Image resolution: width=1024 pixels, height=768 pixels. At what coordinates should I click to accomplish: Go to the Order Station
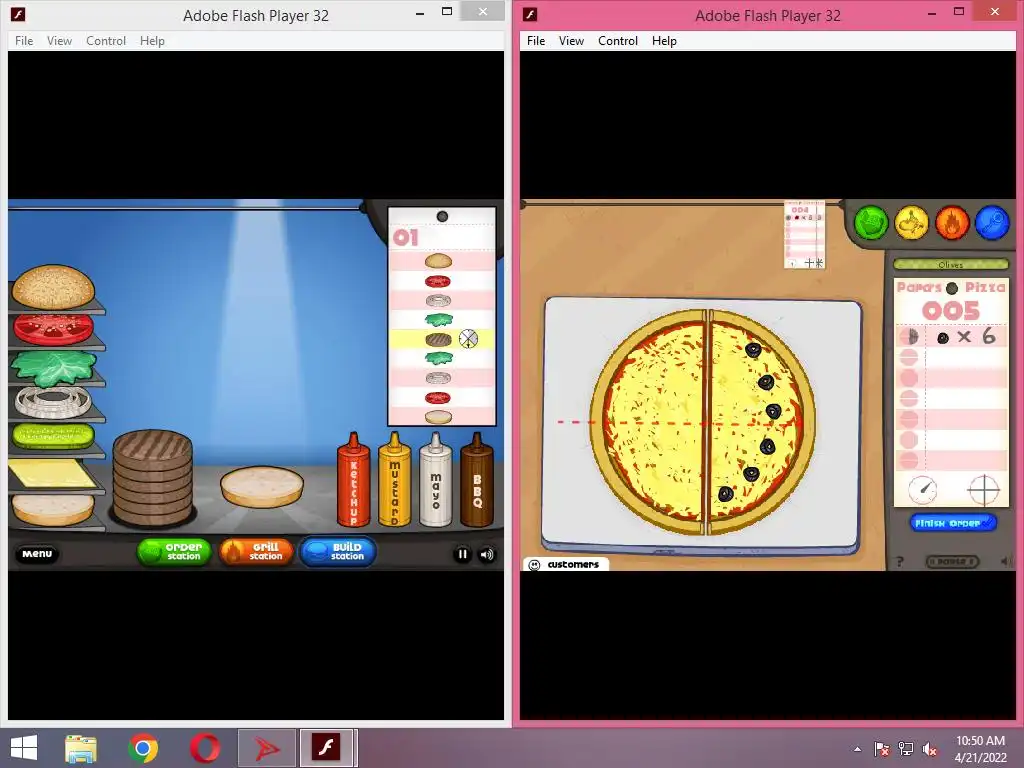[x=174, y=552]
